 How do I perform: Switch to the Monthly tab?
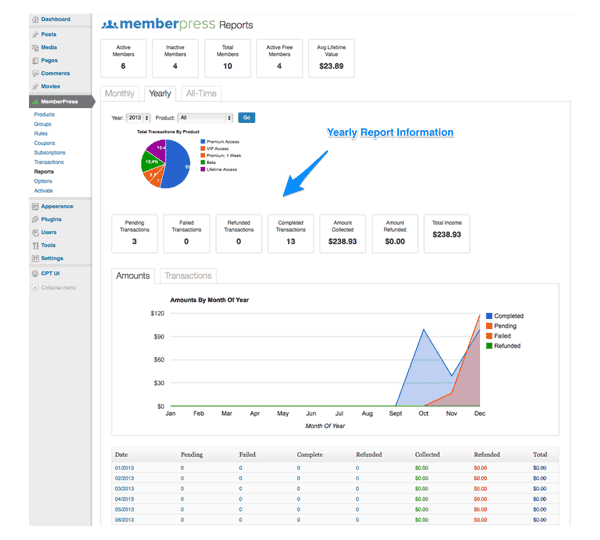tap(120, 94)
